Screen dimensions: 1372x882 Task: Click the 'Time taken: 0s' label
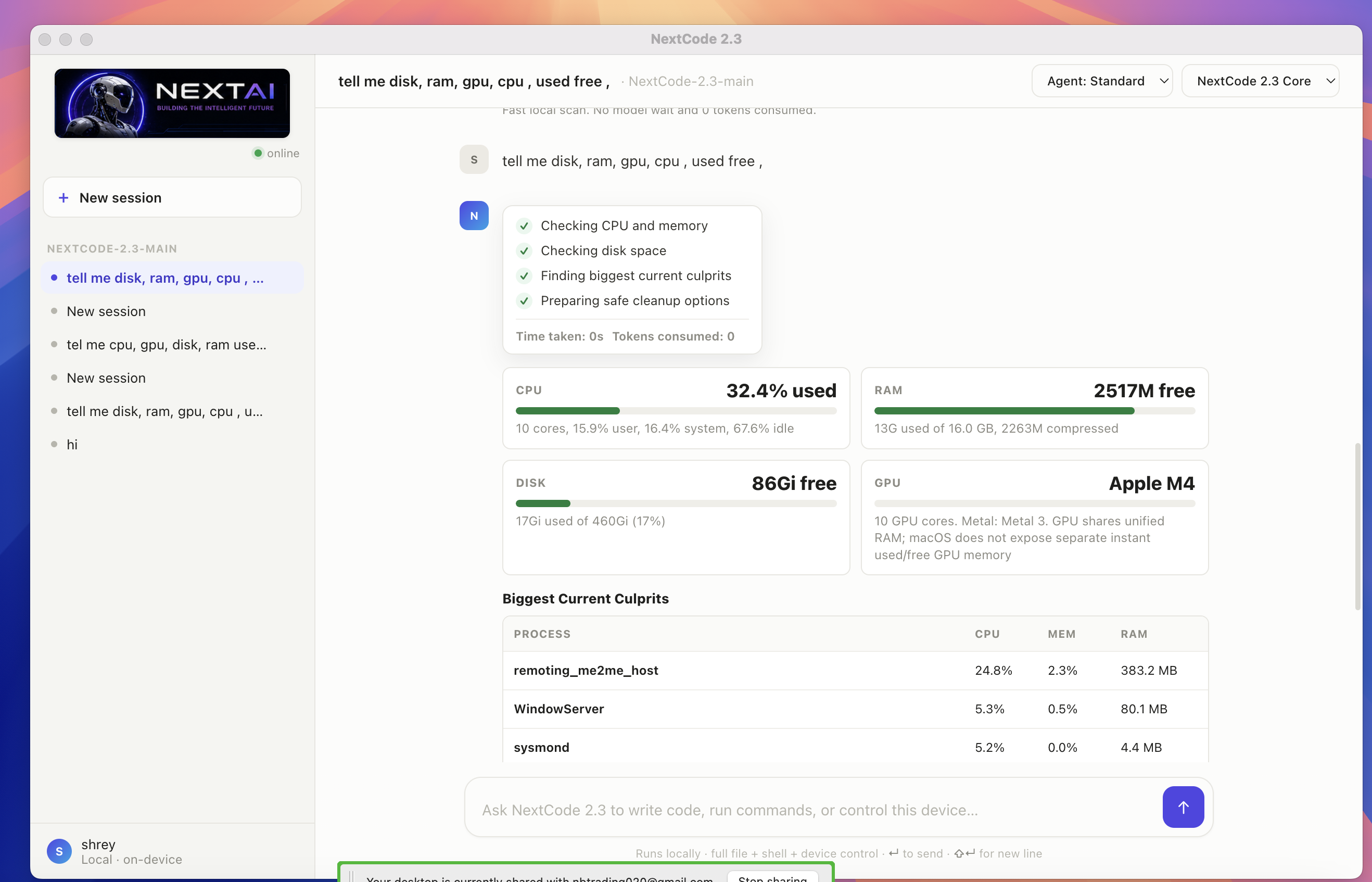coord(559,336)
